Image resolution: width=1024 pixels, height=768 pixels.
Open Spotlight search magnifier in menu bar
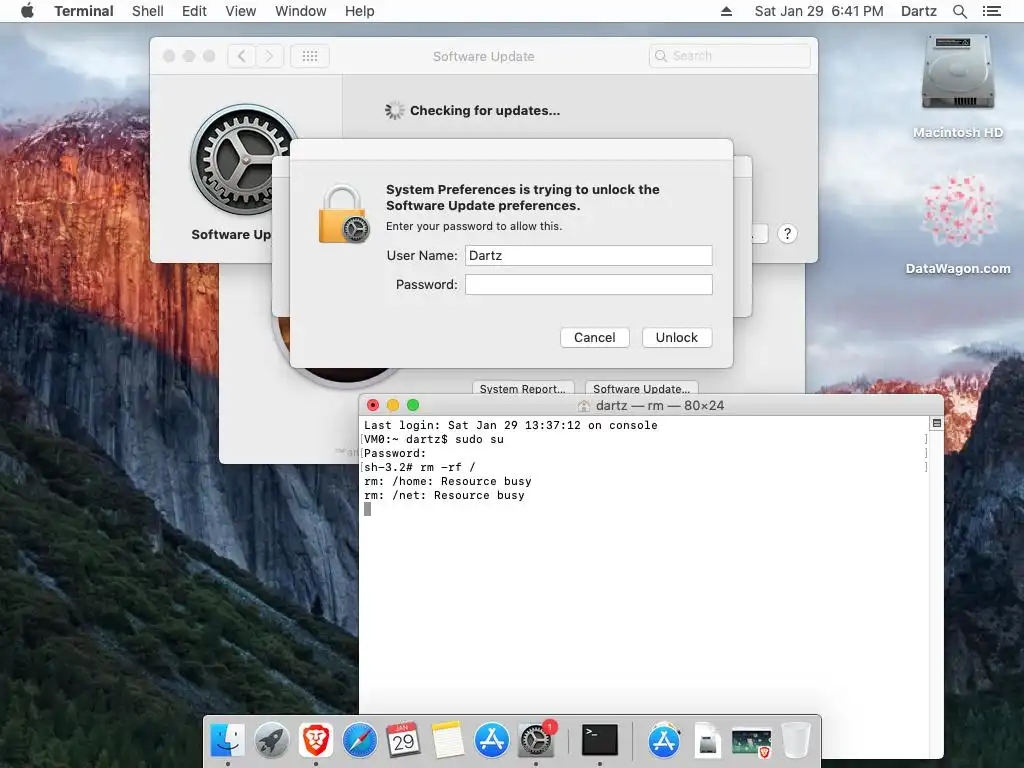tap(959, 11)
